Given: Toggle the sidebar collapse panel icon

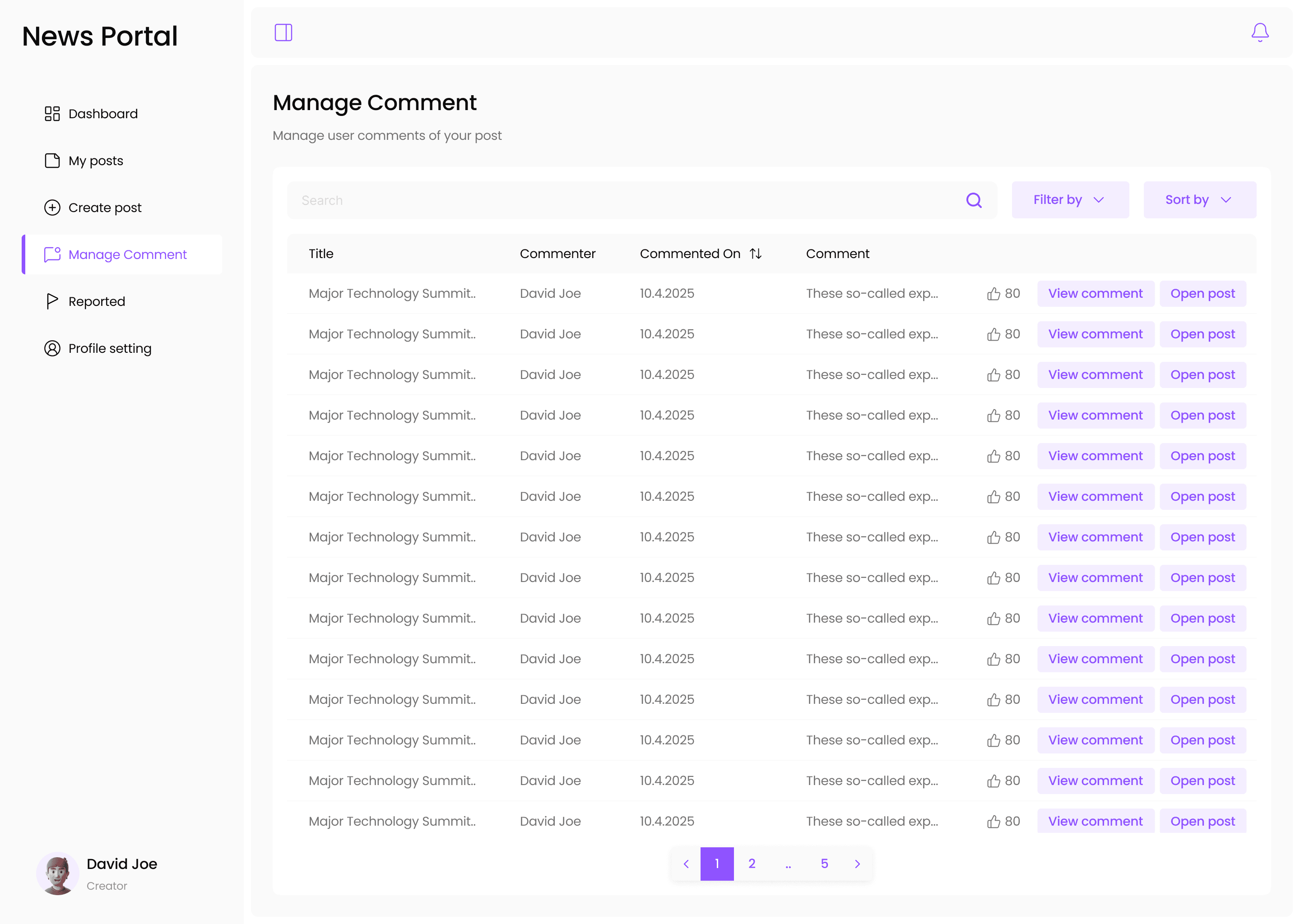Looking at the screenshot, I should click(283, 32).
